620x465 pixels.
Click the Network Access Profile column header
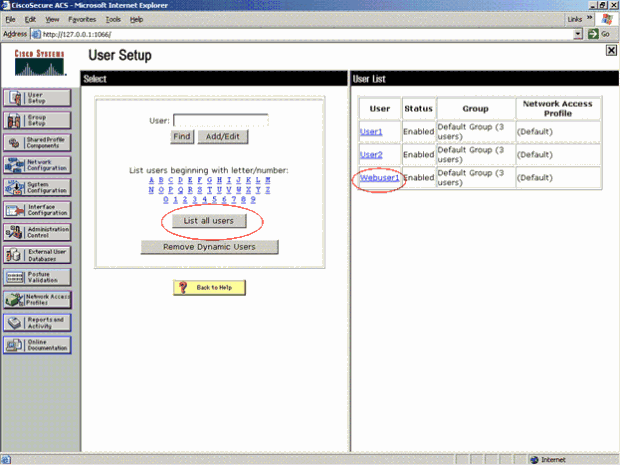tap(558, 108)
